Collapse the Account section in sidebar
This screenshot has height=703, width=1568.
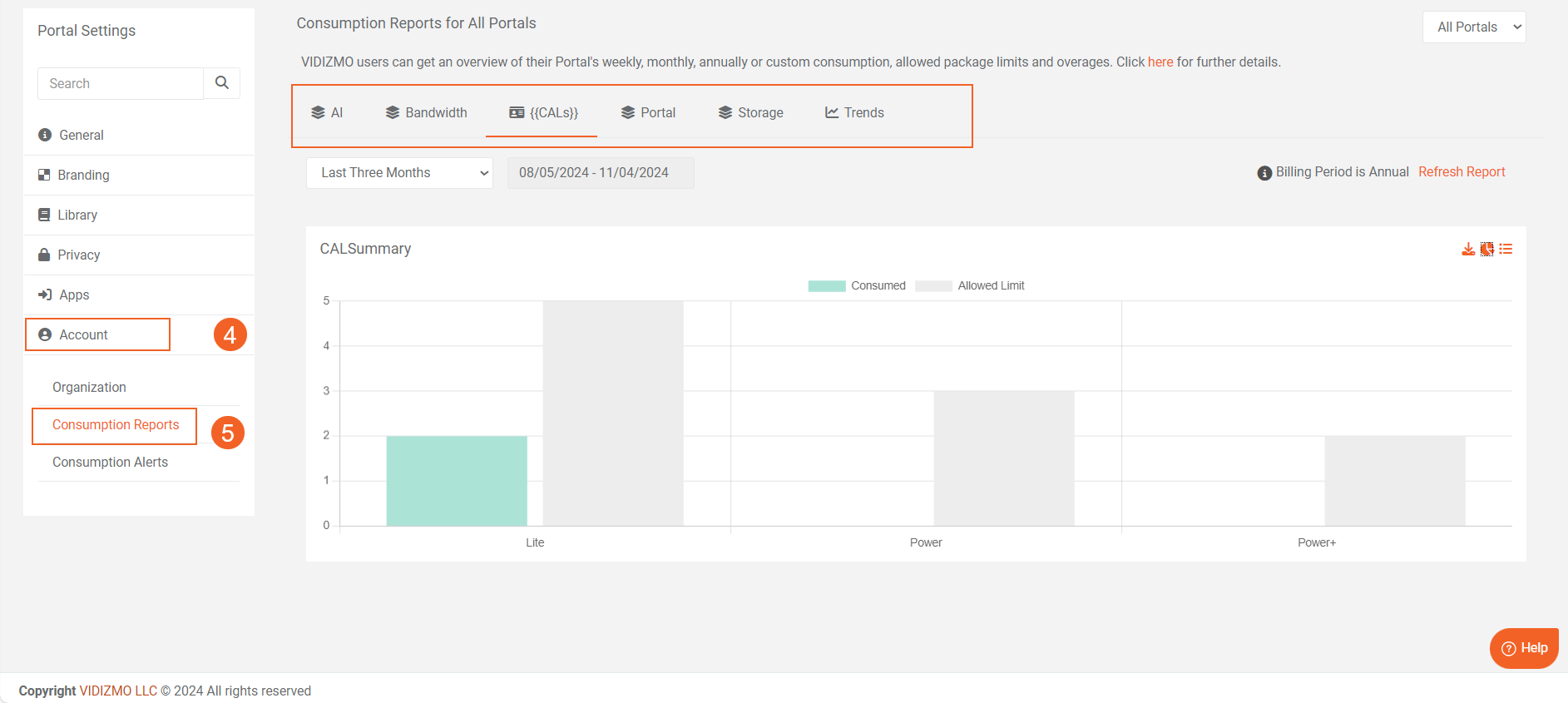83,334
